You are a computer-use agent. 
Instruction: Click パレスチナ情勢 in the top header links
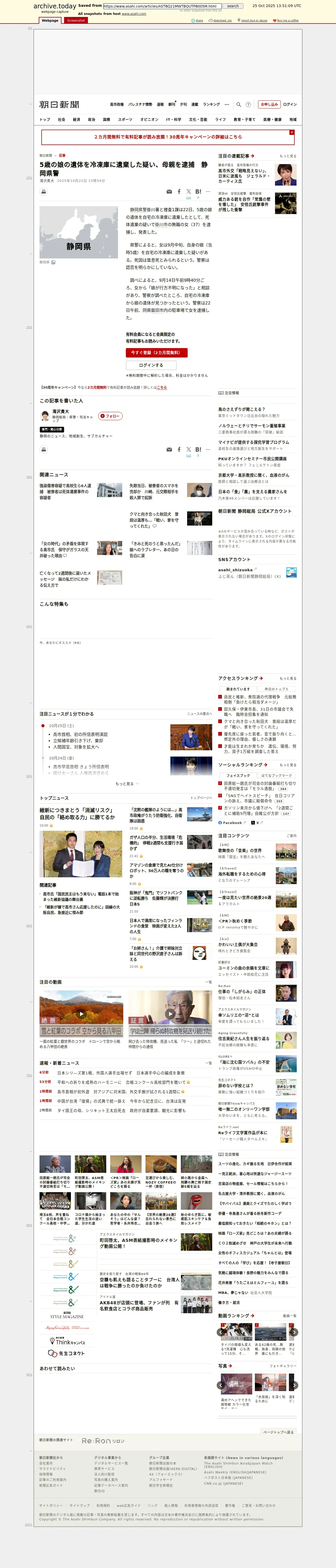pos(140,105)
